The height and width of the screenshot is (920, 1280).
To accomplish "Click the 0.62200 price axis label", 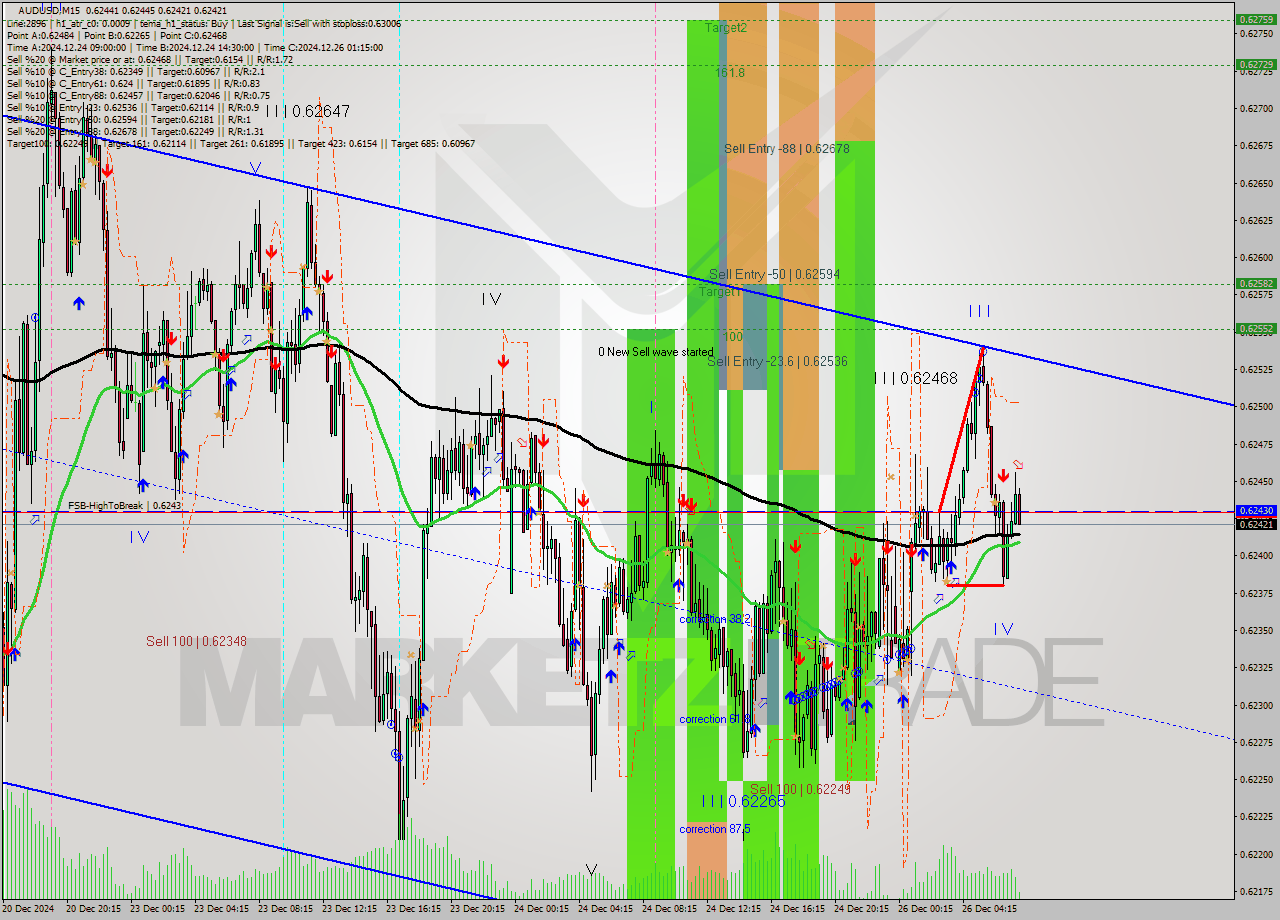I will click(x=1255, y=854).
